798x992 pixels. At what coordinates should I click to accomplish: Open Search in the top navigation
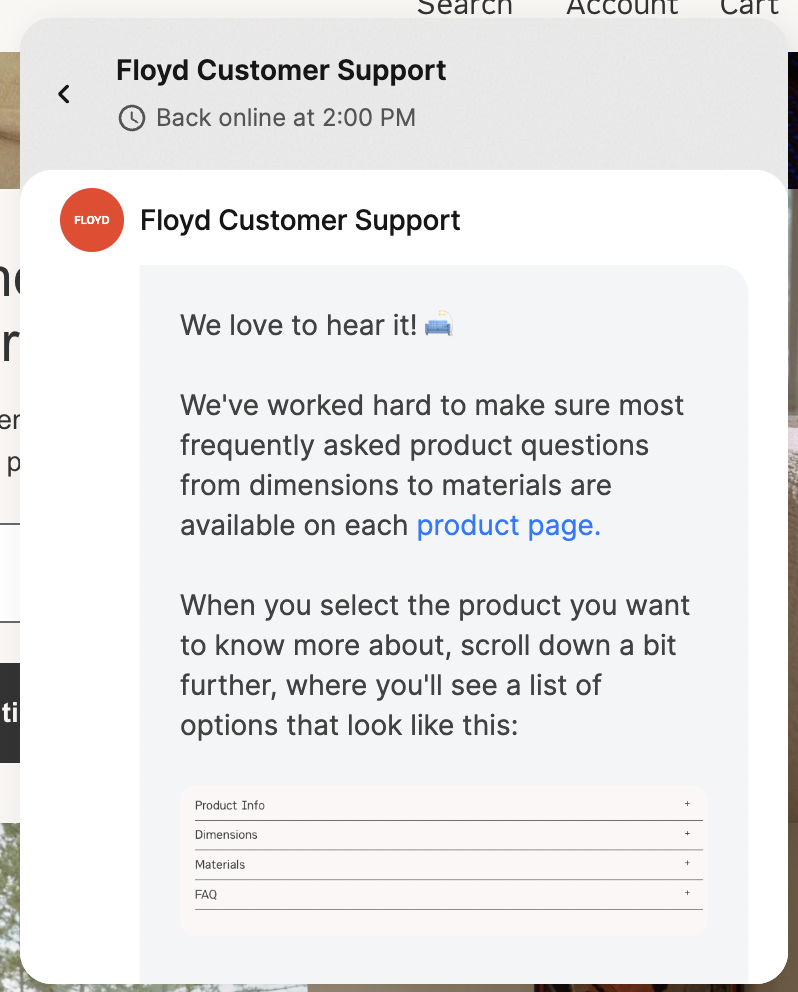coord(464,8)
